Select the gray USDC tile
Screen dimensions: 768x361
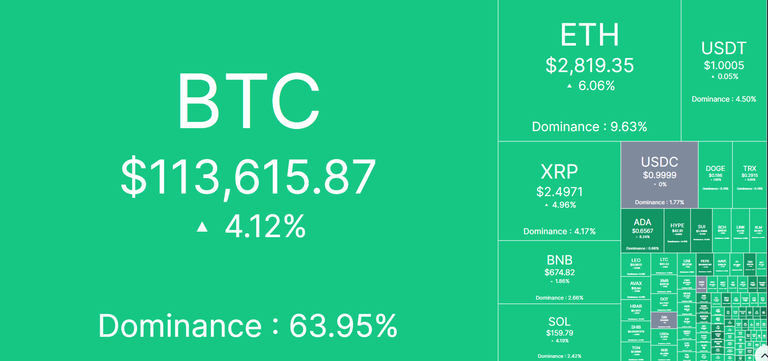[659, 175]
